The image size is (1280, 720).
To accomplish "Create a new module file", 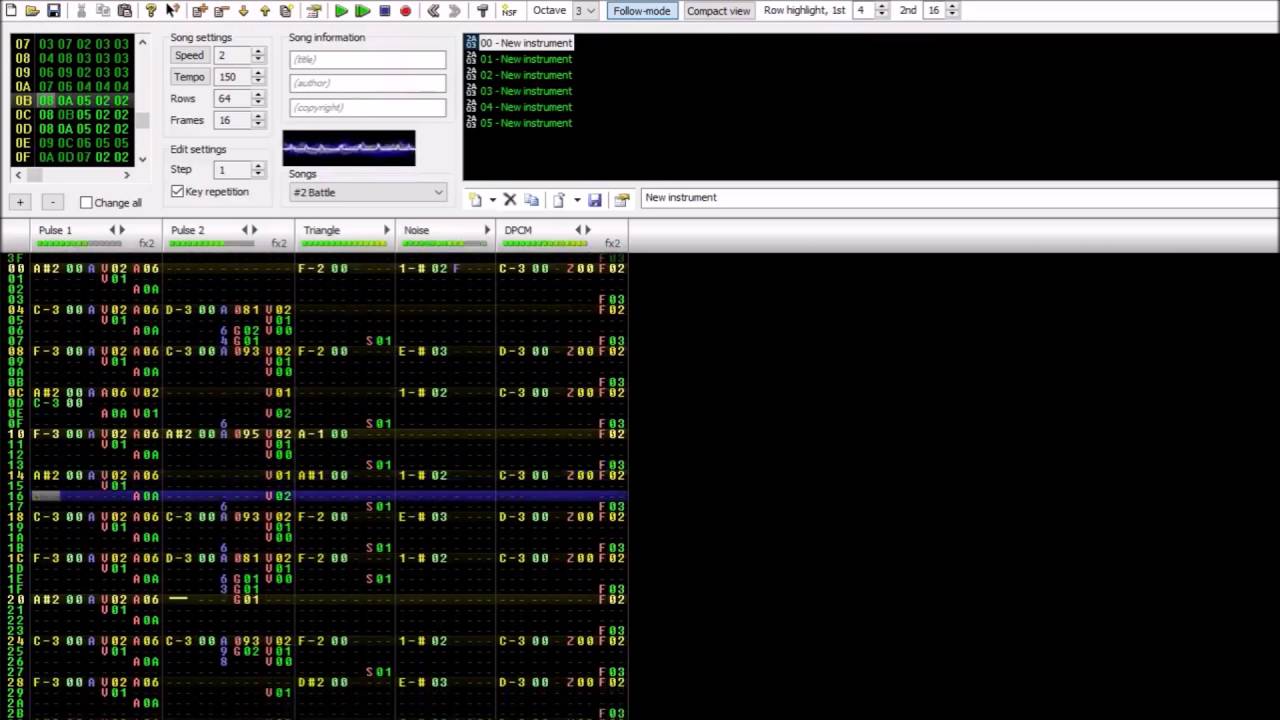I will coord(11,11).
